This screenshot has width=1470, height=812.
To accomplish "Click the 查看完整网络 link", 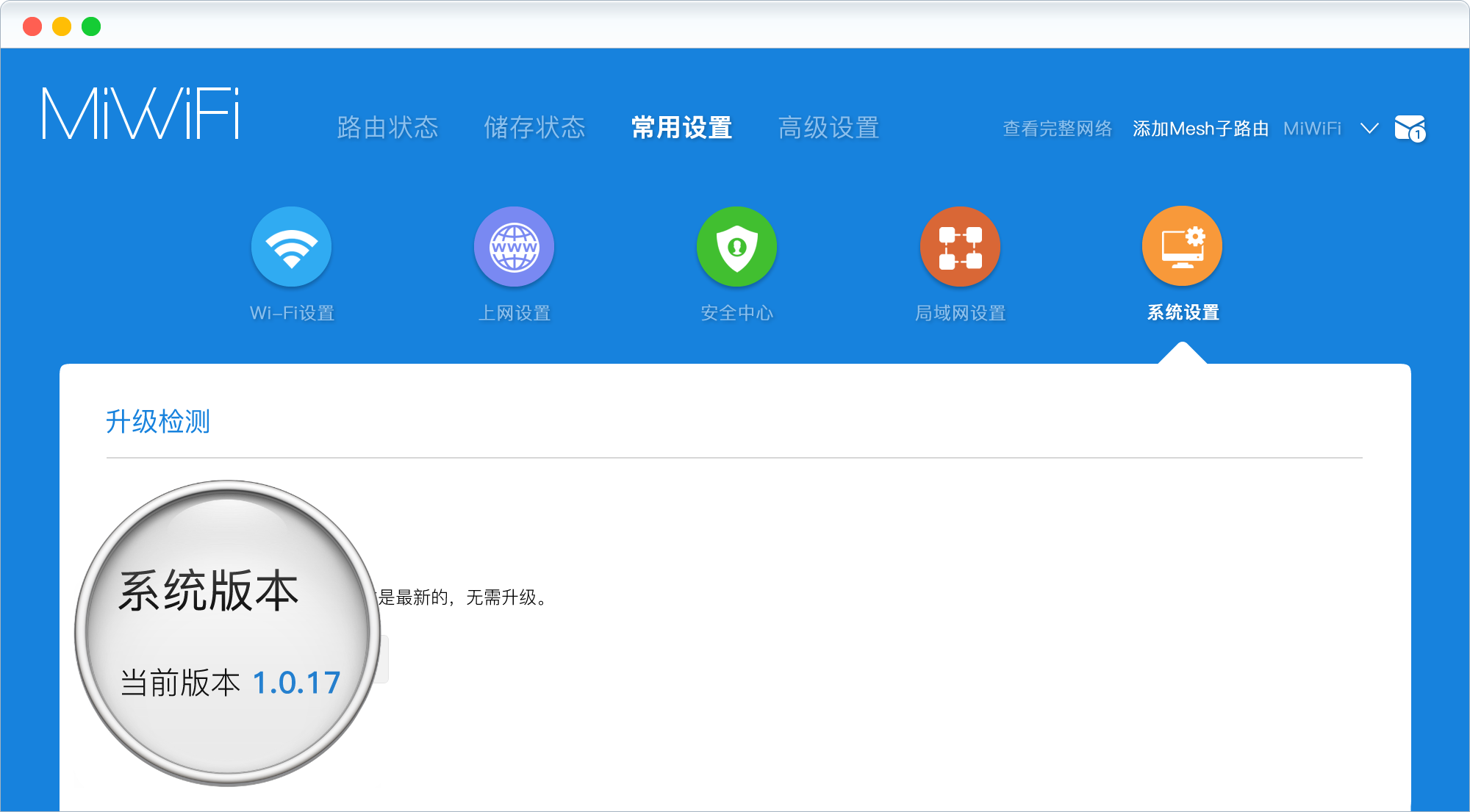I will point(1057,129).
